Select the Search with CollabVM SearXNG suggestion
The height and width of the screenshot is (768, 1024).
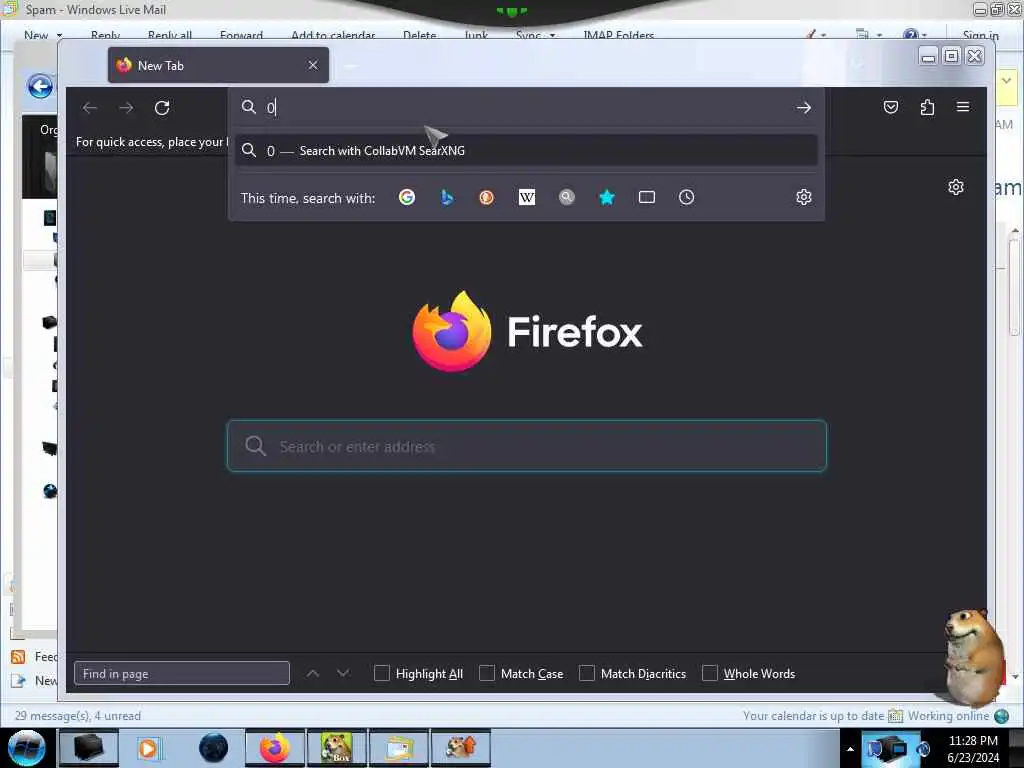pos(526,151)
